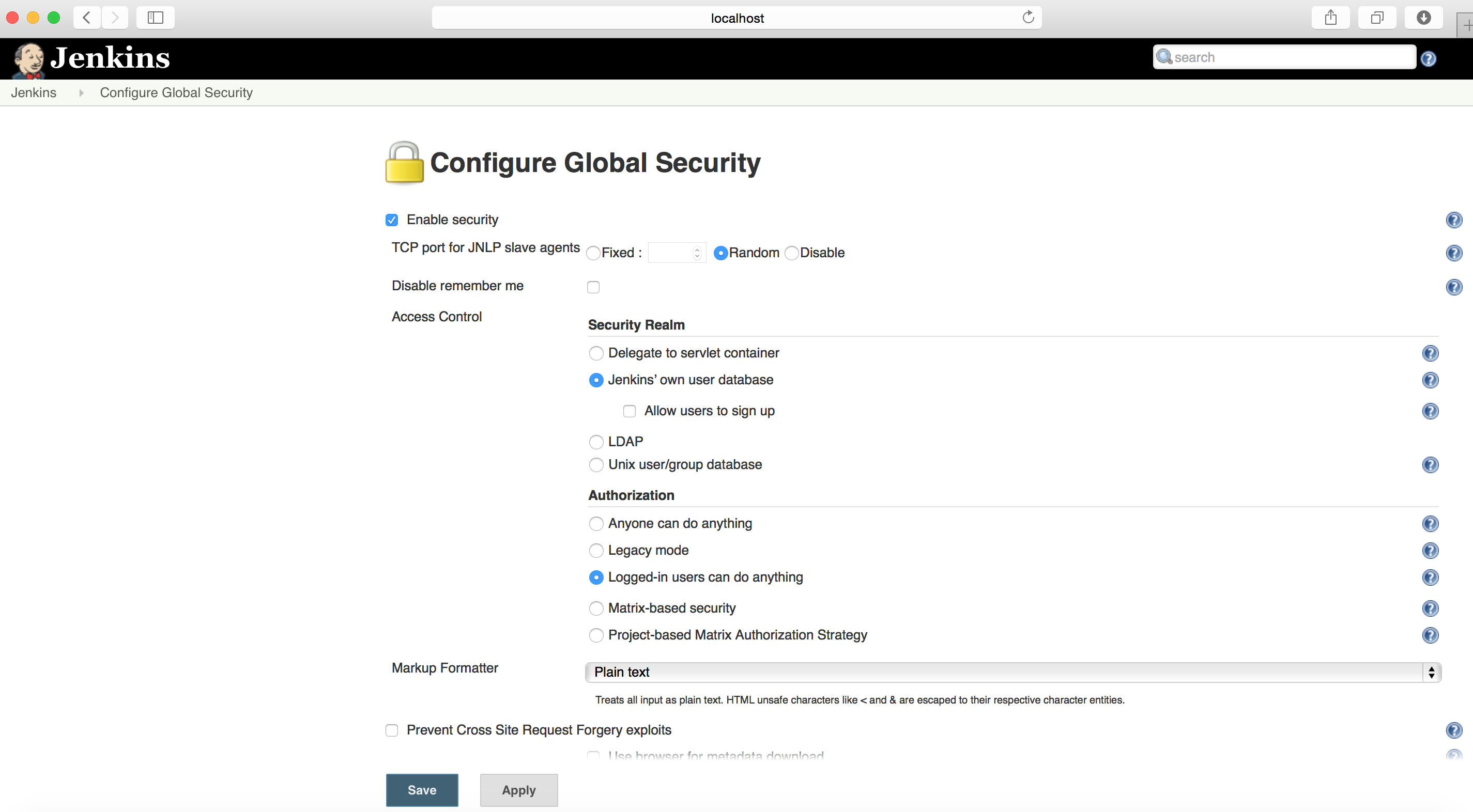The image size is (1473, 812).
Task: Select the LDAP security realm
Action: click(596, 442)
